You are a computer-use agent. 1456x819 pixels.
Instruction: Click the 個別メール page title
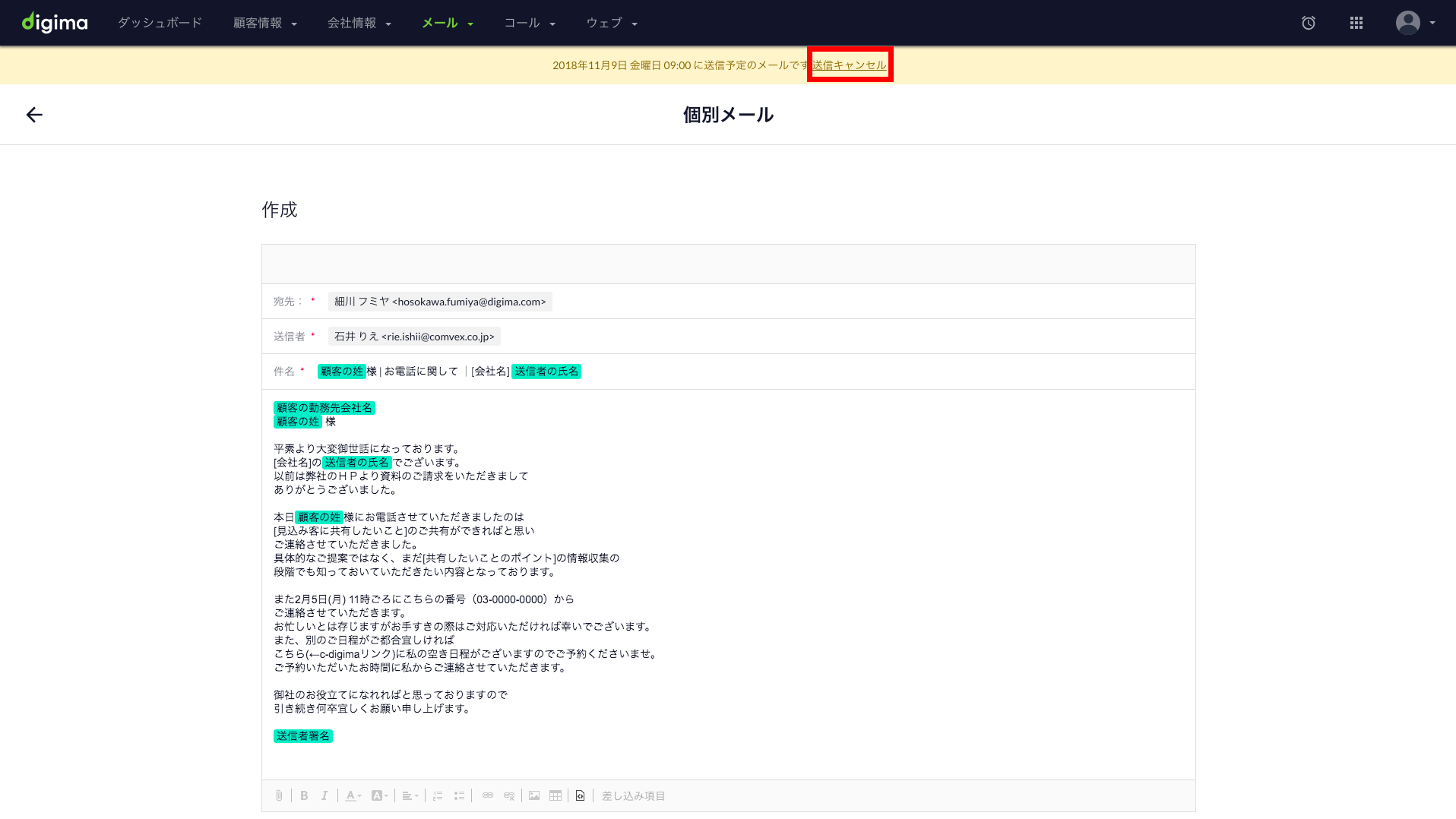(728, 115)
